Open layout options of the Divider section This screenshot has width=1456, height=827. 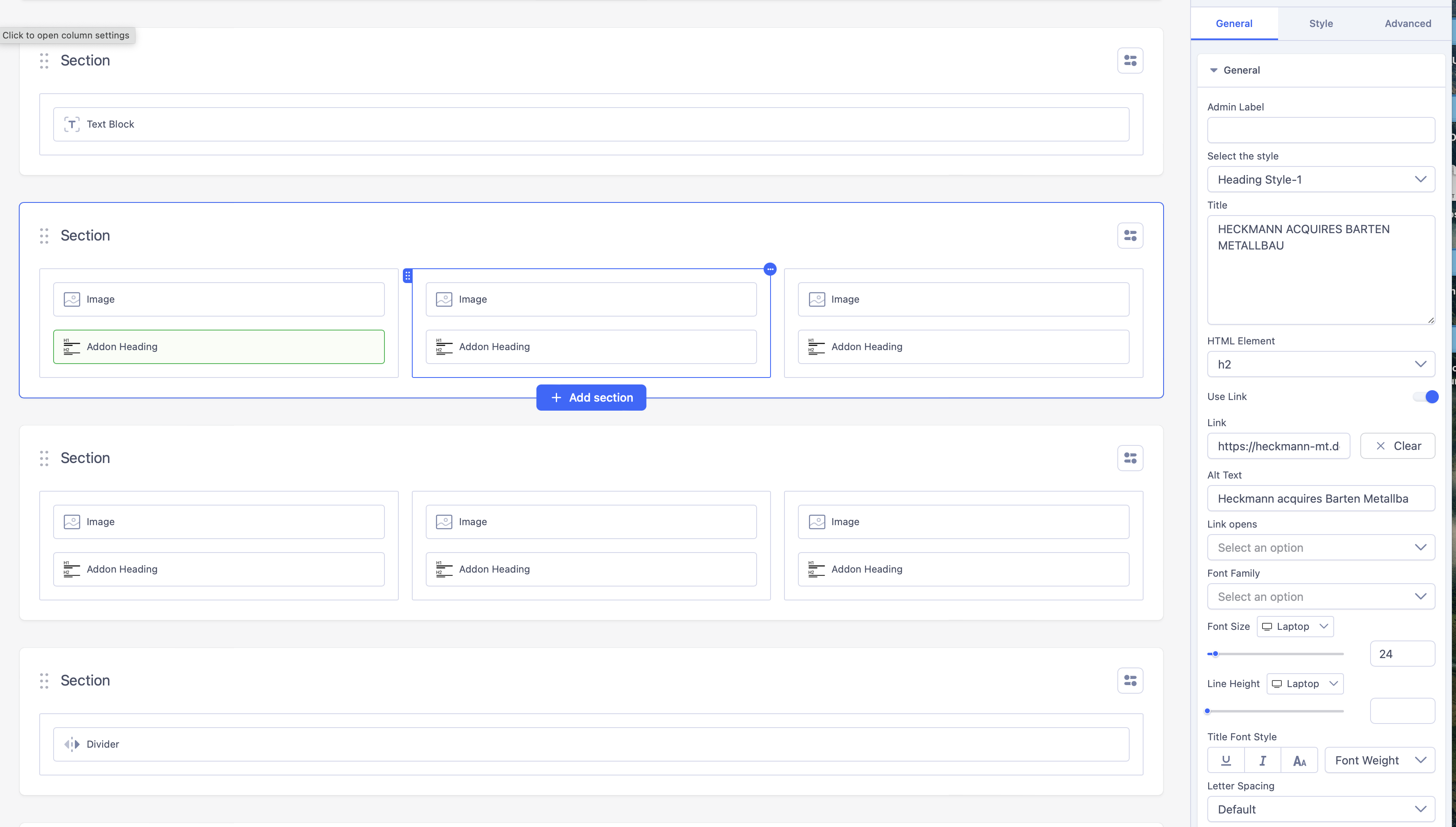pyautogui.click(x=1130, y=681)
